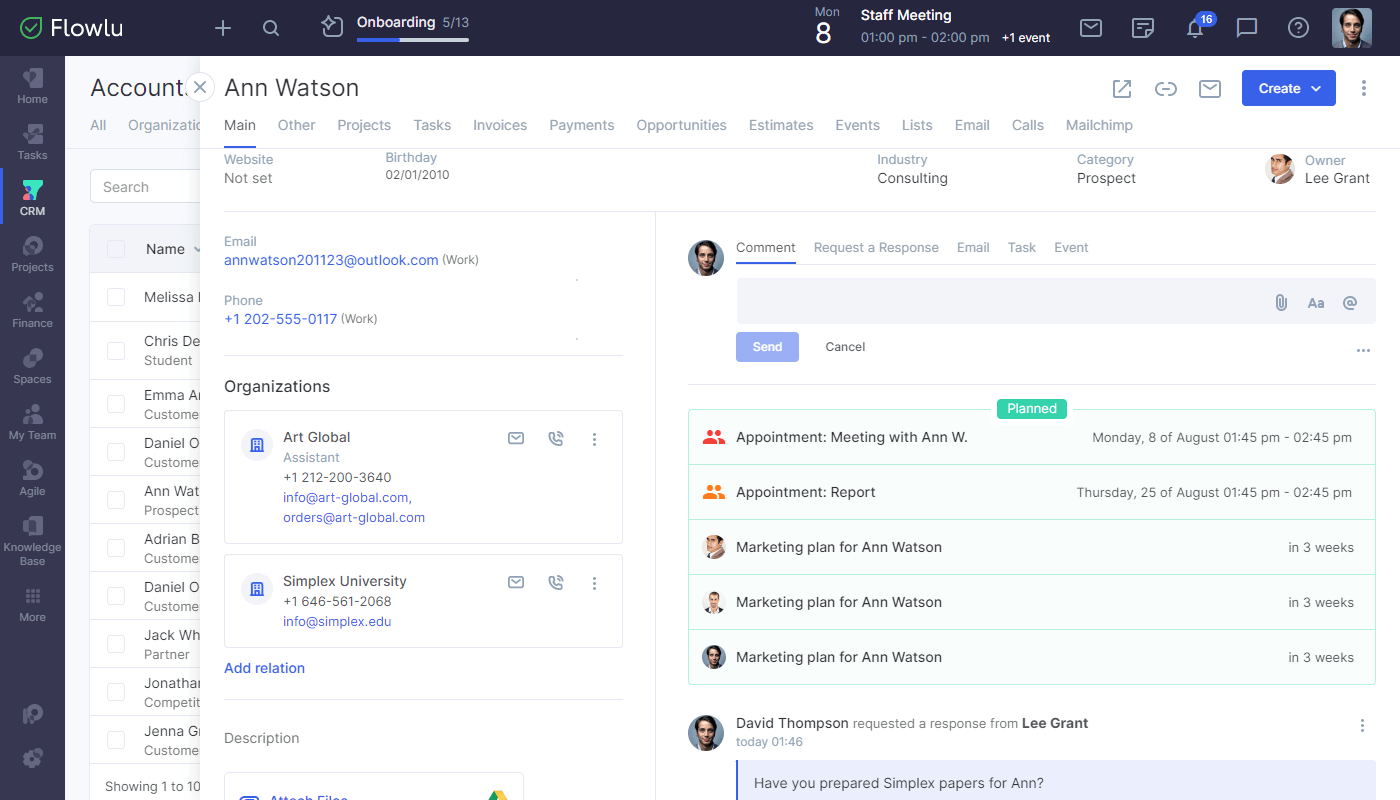
Task: Call Art Global organization icon
Action: tap(556, 438)
